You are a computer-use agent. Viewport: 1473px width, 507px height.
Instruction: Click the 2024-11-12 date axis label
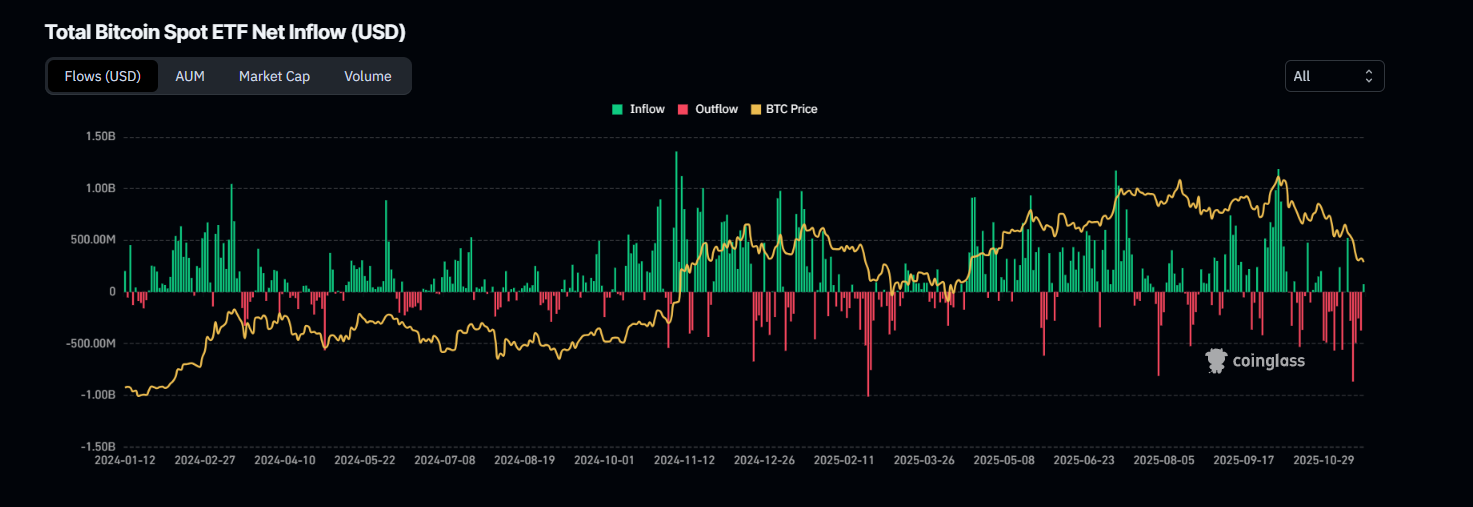[684, 461]
